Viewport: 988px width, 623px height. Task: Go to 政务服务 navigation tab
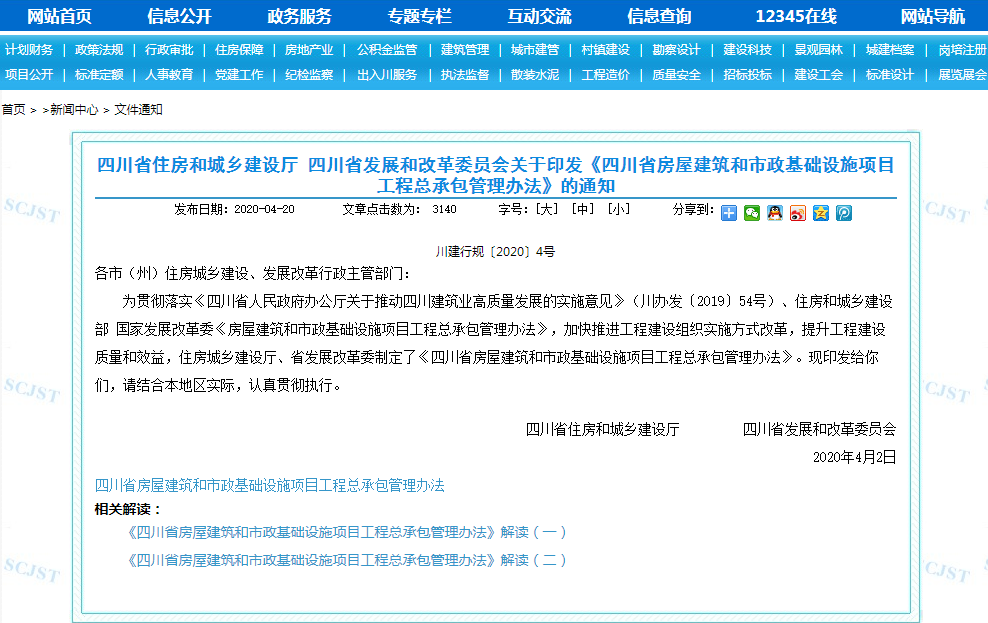tap(299, 16)
